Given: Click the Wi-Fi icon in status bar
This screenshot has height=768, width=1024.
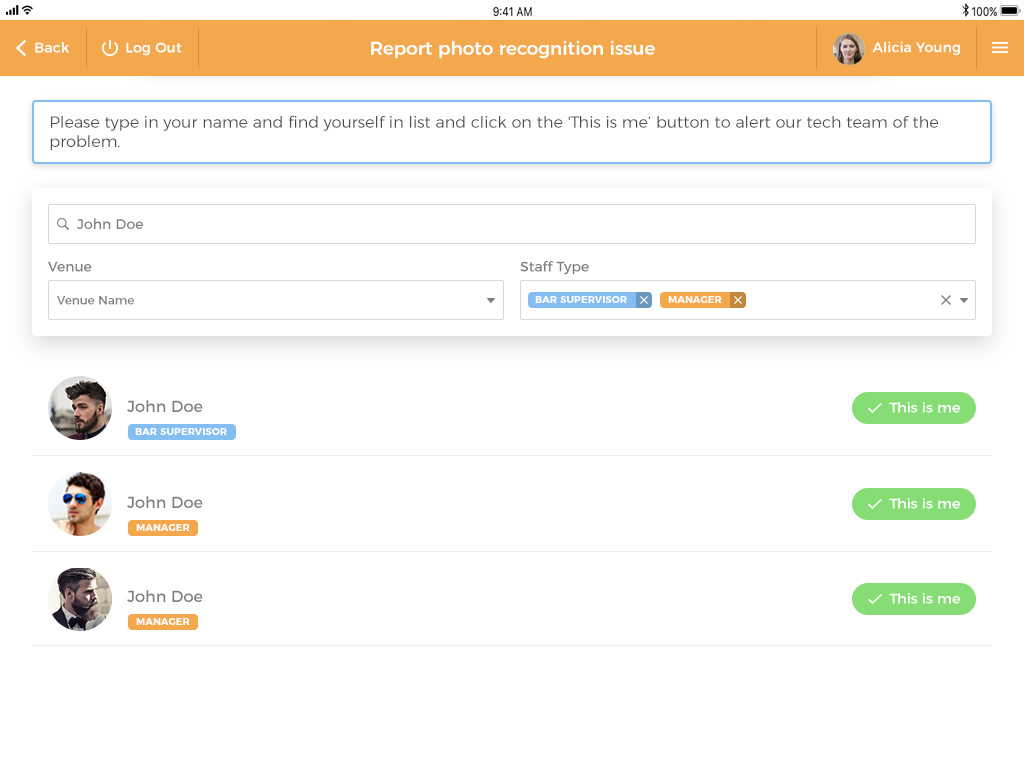Looking at the screenshot, I should coord(28,10).
